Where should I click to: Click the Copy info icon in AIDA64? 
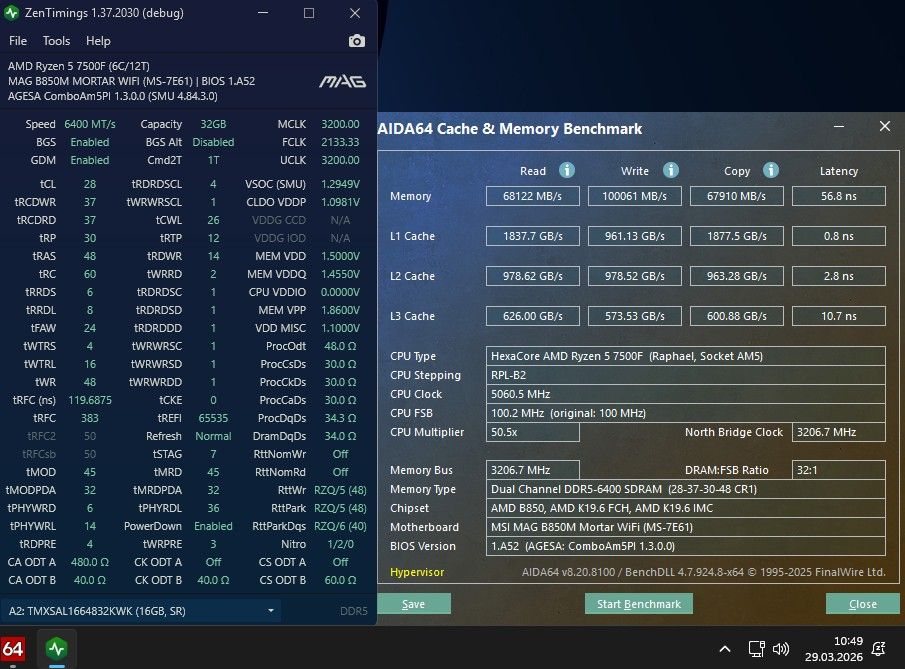(771, 170)
